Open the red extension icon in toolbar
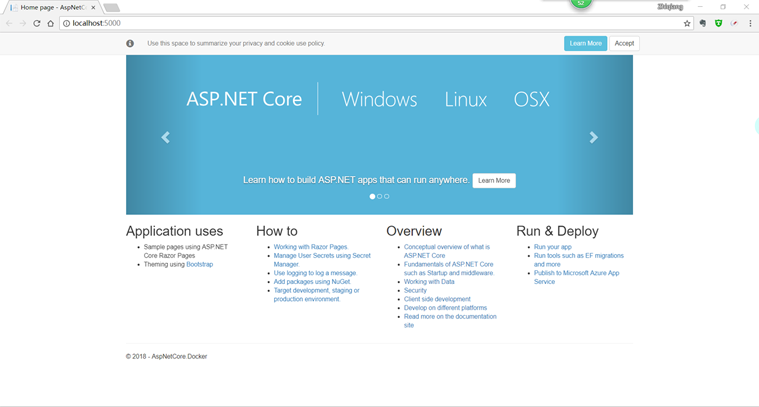The width and height of the screenshot is (759, 407). tap(734, 23)
